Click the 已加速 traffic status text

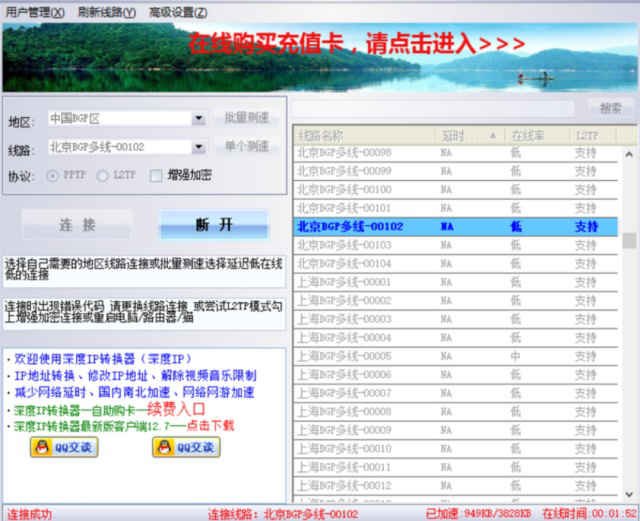tap(479, 514)
